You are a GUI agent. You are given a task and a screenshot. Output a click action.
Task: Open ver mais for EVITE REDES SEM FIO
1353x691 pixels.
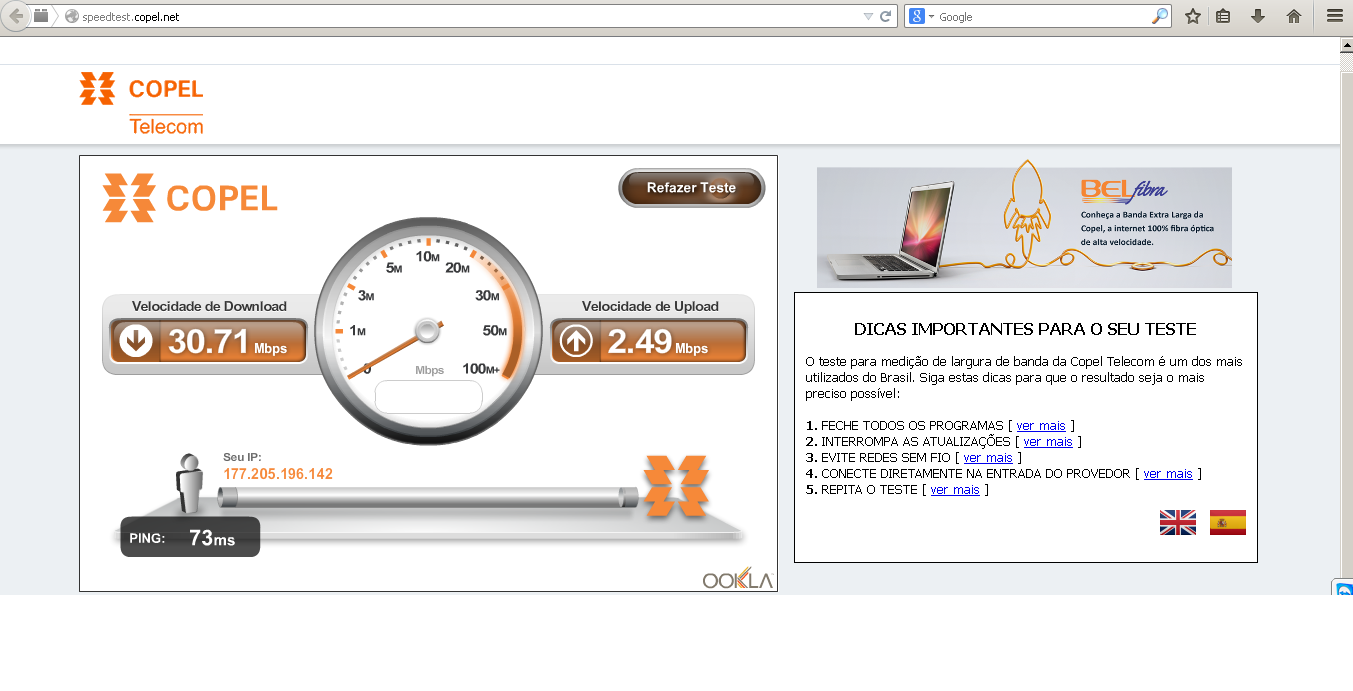coord(988,458)
